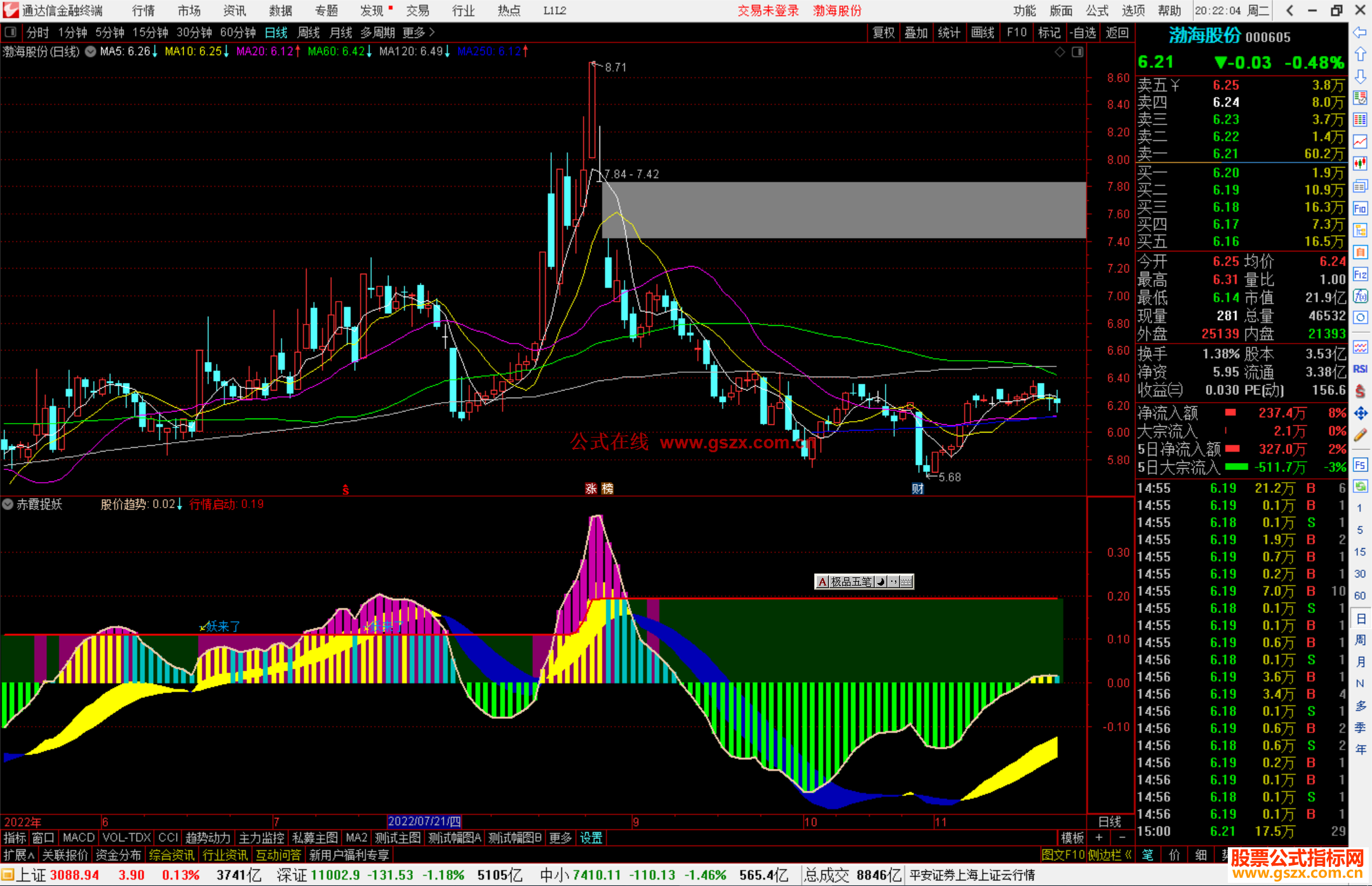Click the 叠加 overlay button

point(916,32)
